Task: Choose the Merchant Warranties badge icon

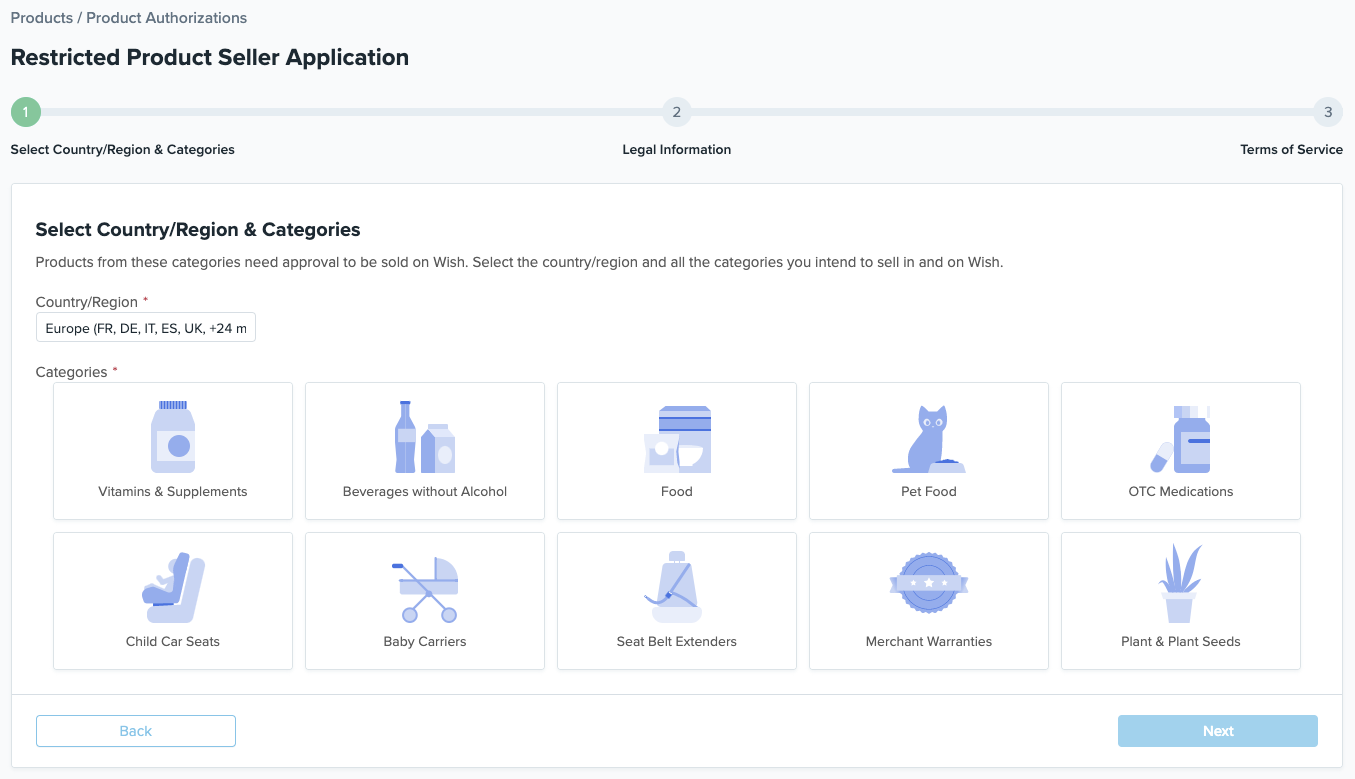Action: coord(929,583)
